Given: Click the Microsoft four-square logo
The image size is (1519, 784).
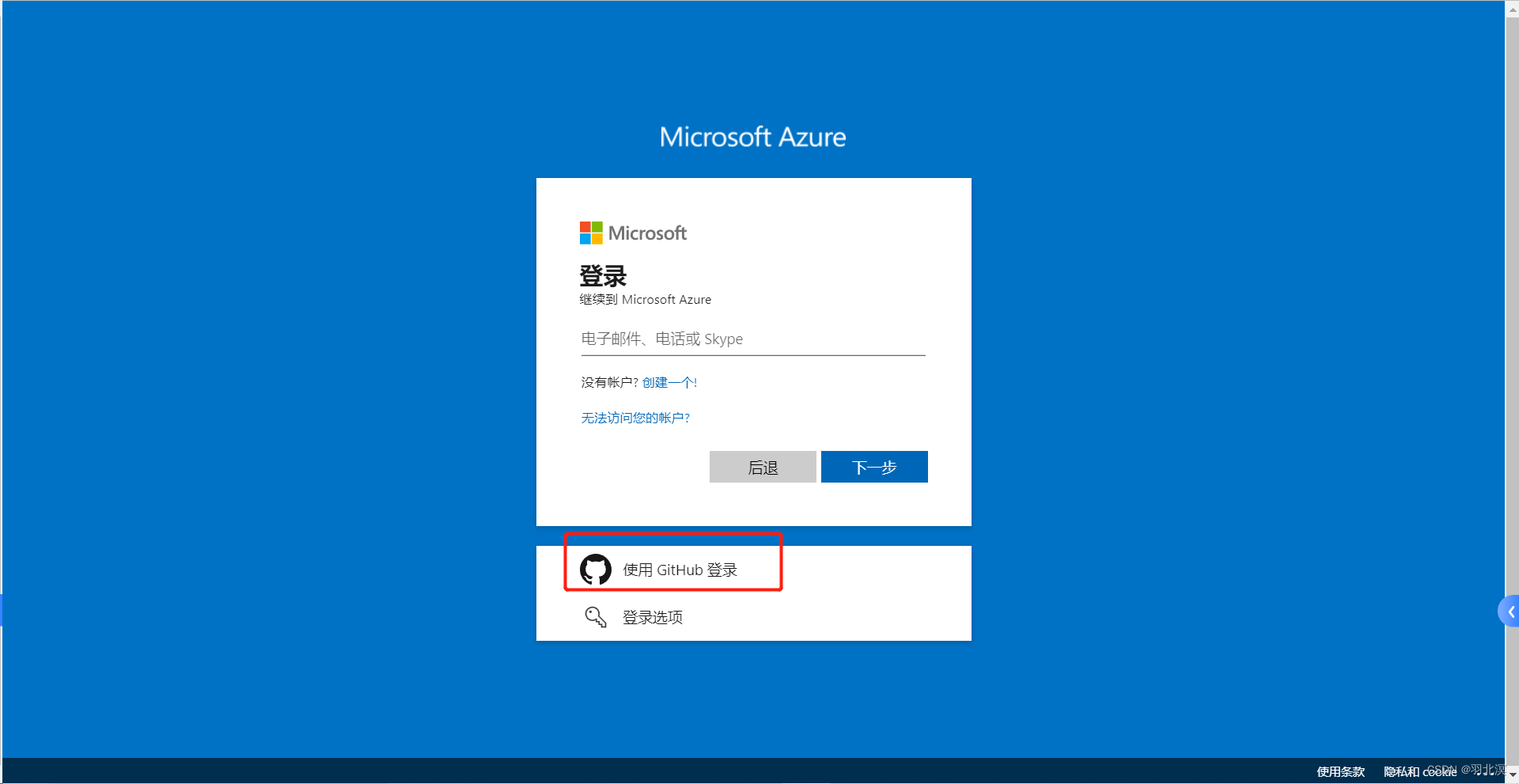Looking at the screenshot, I should pyautogui.click(x=591, y=233).
